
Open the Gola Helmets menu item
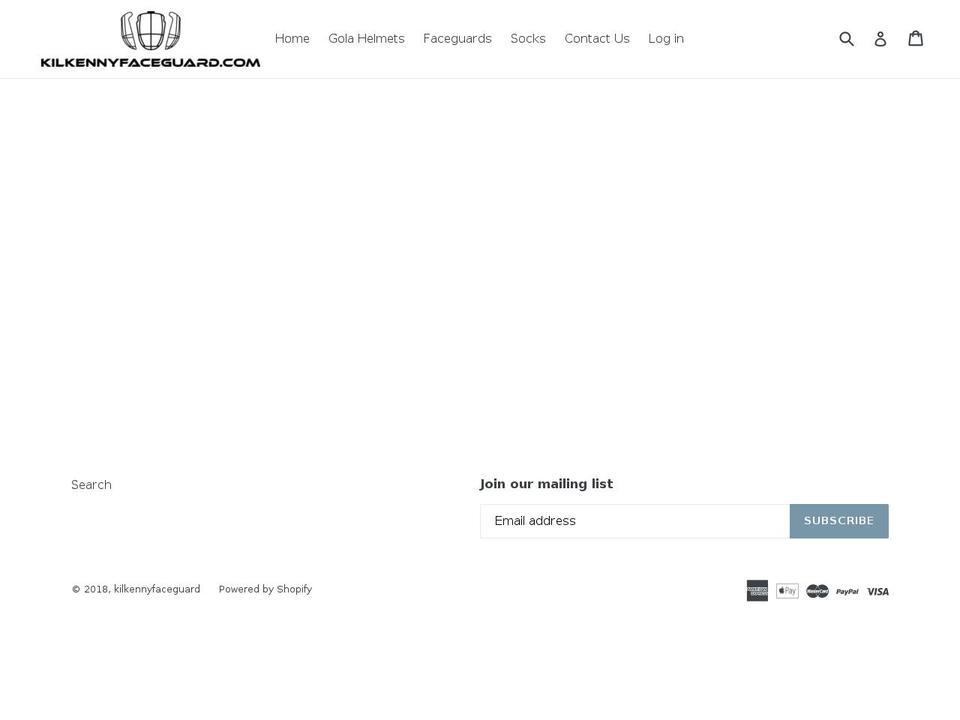coord(366,39)
